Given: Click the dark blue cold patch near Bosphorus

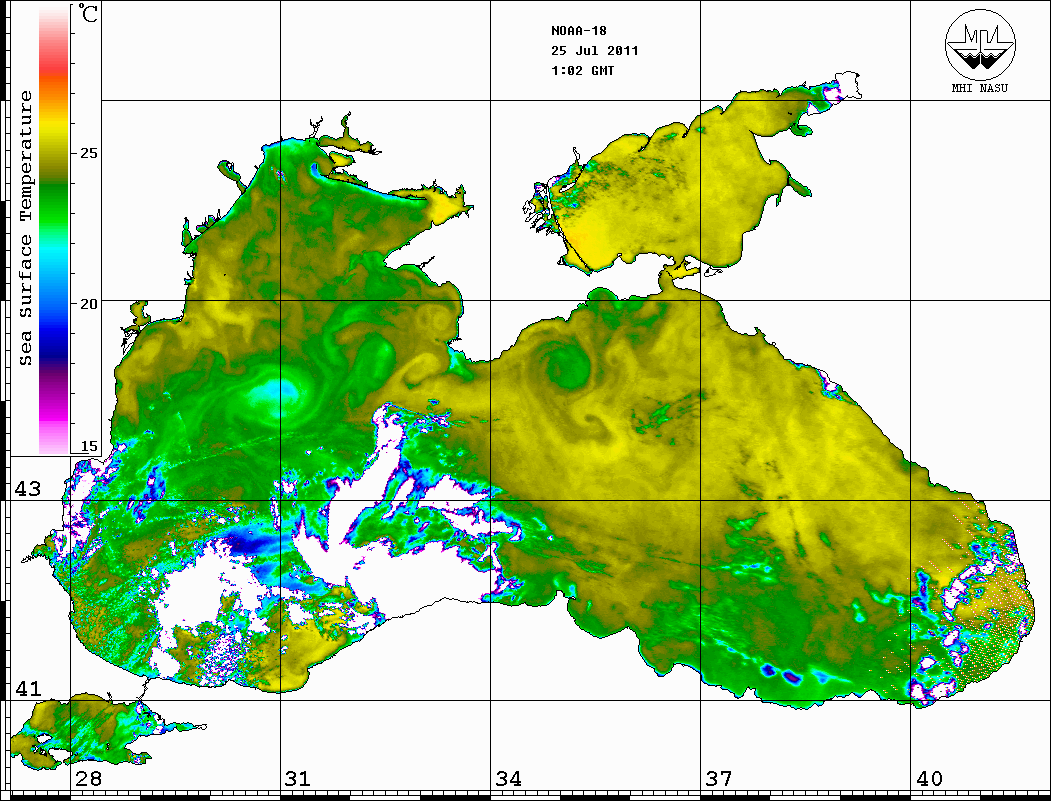Looking at the screenshot, I should pos(251,544).
